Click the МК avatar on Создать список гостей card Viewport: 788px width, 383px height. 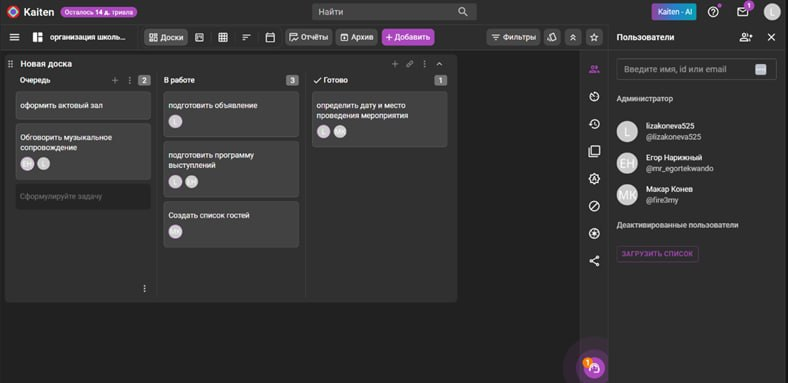point(175,232)
